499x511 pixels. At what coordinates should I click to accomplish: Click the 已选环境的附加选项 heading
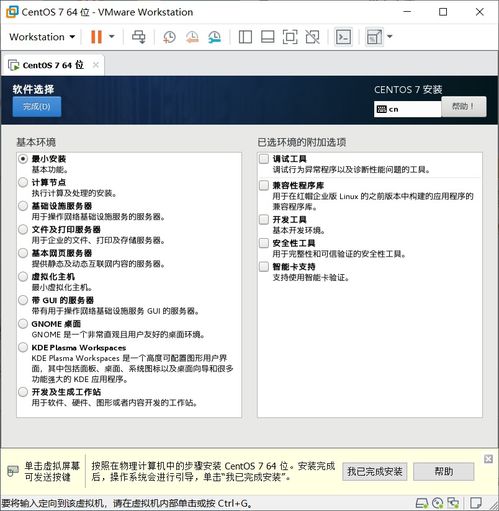point(302,142)
